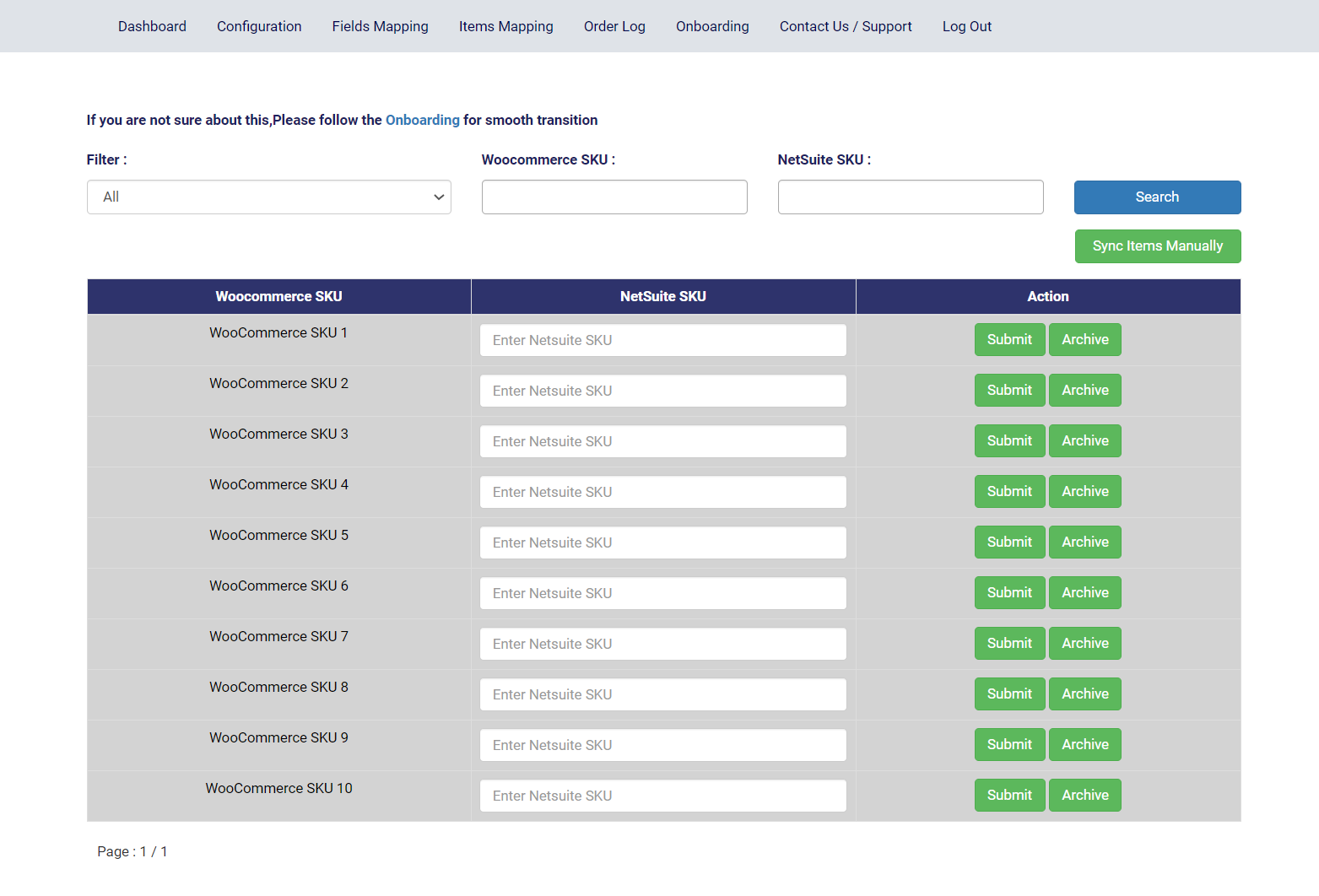Image resolution: width=1319 pixels, height=896 pixels.
Task: Click the Sync Items Manually button
Action: point(1158,246)
